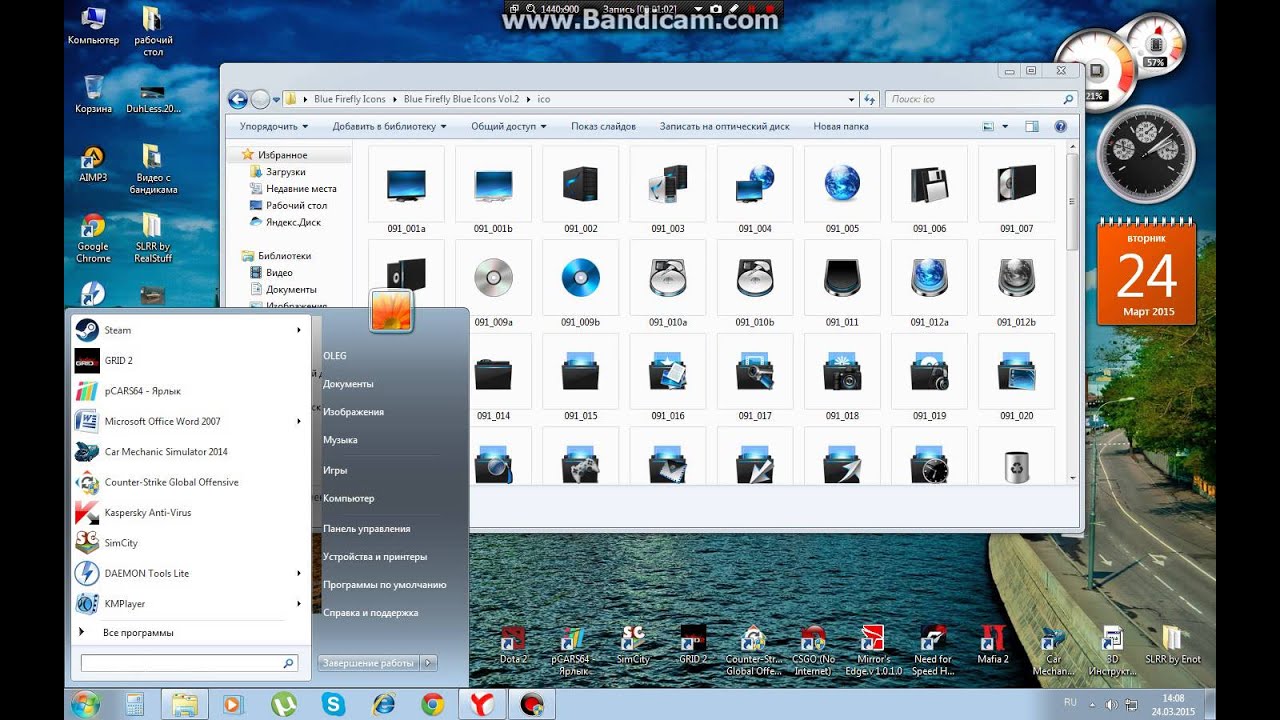Click the Skype taskbar icon
Screen dimensions: 1280x720
(x=333, y=704)
